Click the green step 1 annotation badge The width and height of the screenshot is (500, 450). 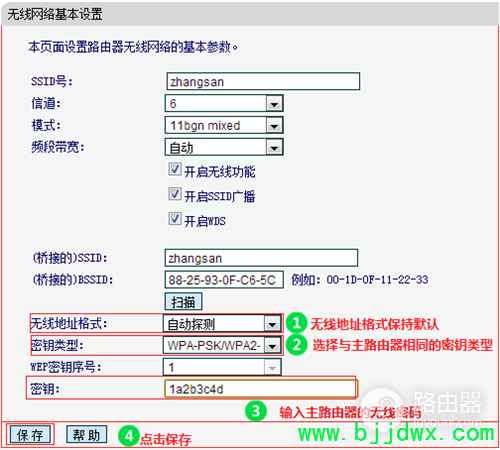(x=296, y=323)
